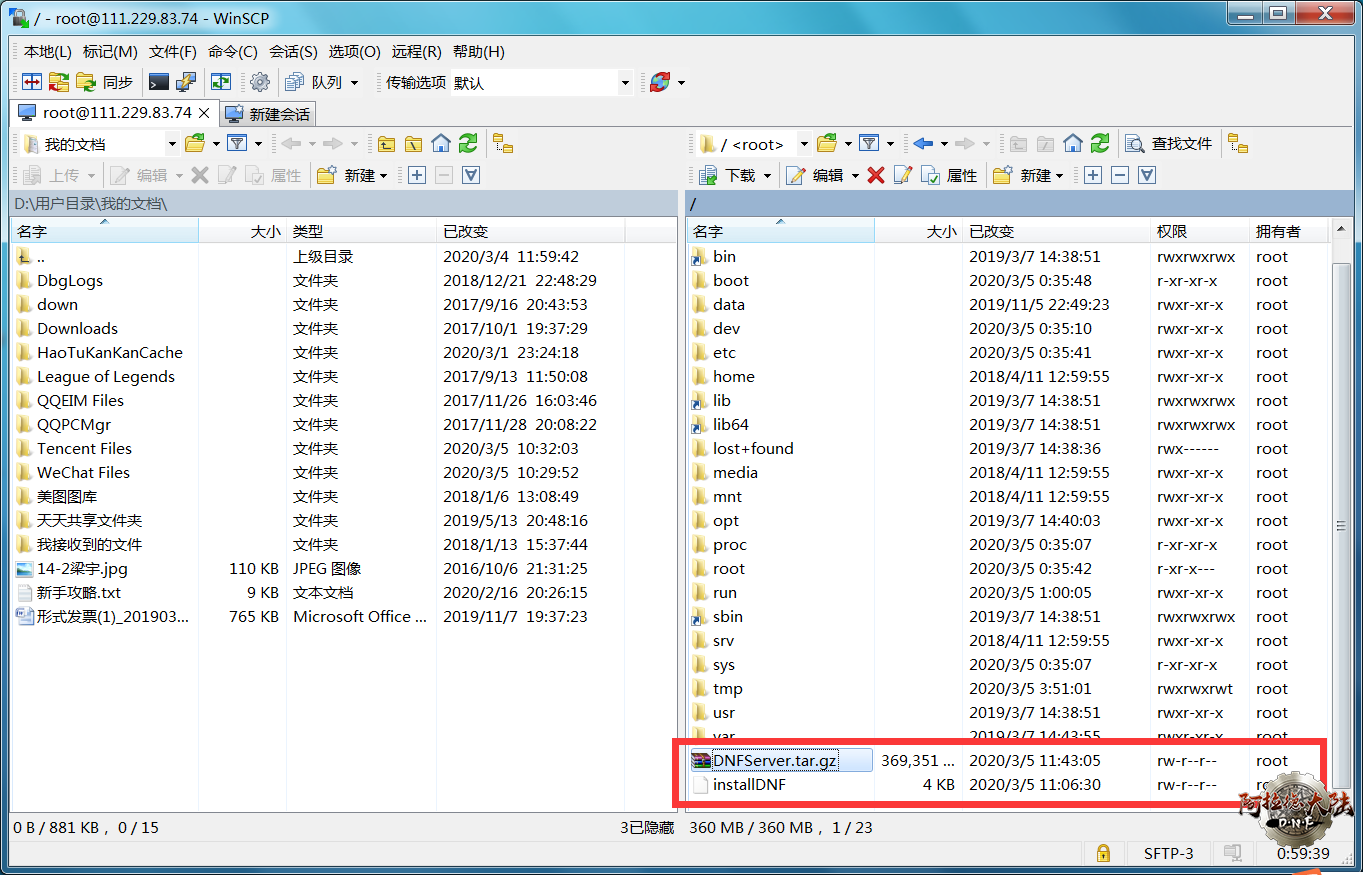
Task: Refresh the remote panel directory
Action: (x=1100, y=144)
